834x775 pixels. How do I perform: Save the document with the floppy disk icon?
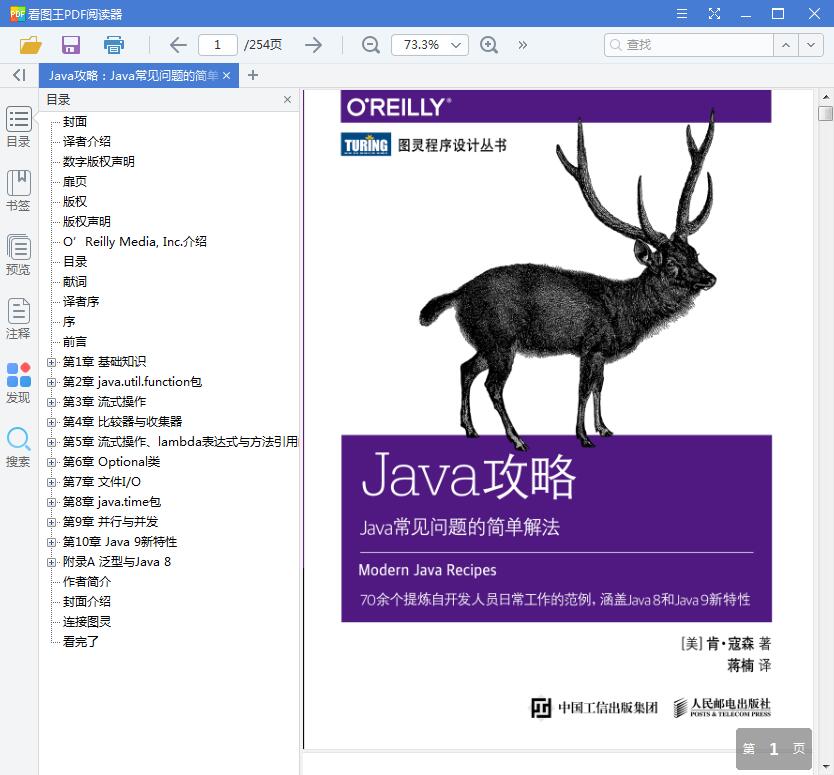[71, 45]
